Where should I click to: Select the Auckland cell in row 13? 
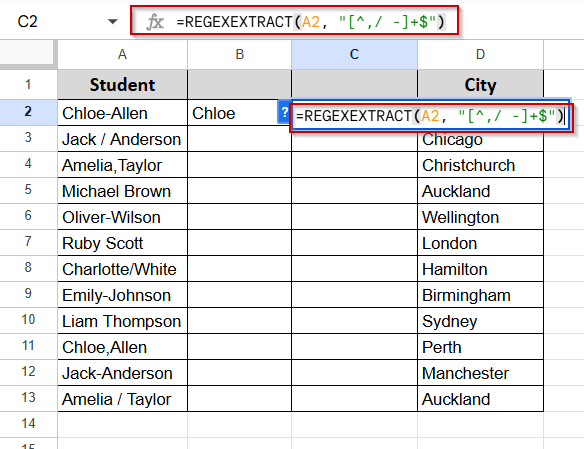click(480, 399)
